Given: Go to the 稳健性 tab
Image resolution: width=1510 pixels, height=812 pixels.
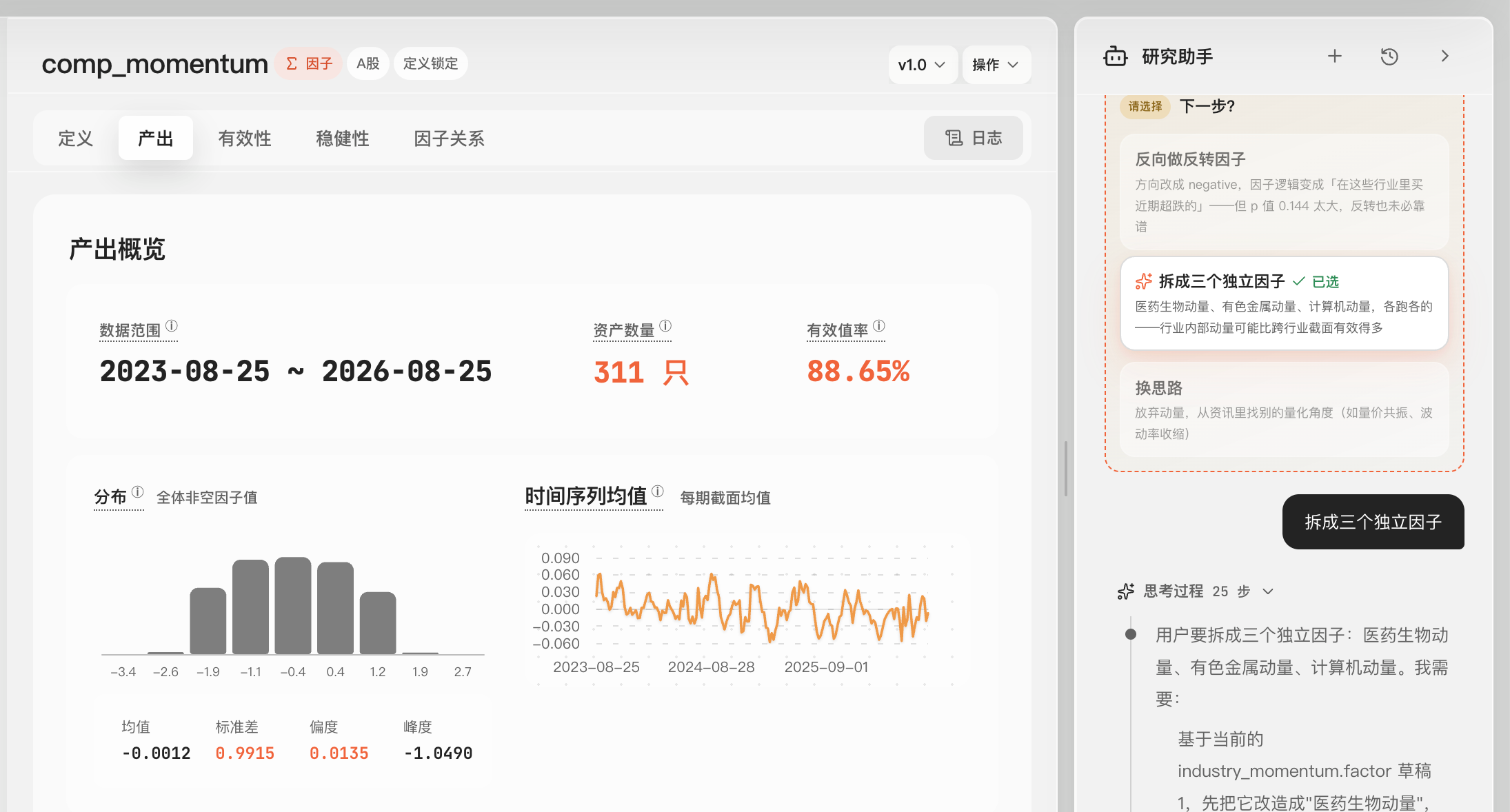Looking at the screenshot, I should coord(343,139).
